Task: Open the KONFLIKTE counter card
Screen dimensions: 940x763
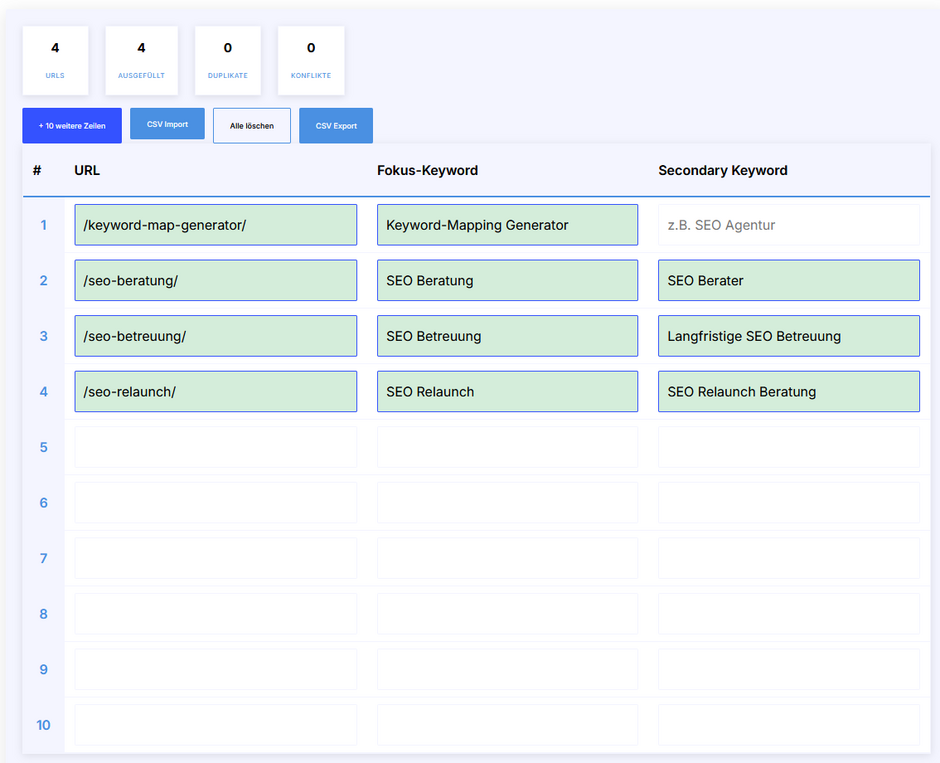Action: (310, 59)
